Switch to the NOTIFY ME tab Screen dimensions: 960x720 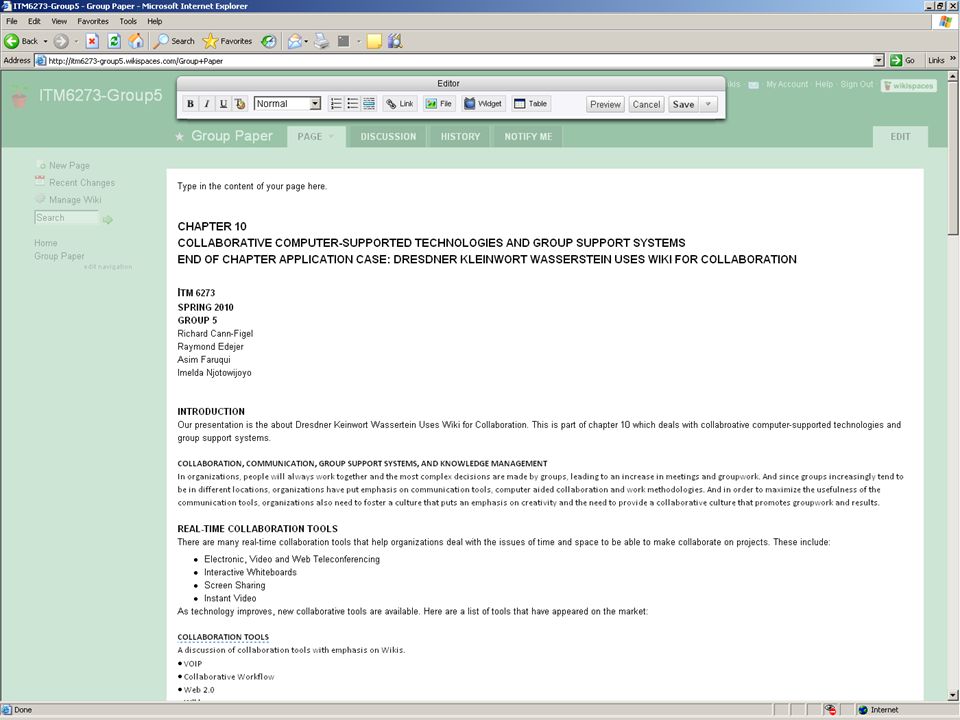(528, 137)
